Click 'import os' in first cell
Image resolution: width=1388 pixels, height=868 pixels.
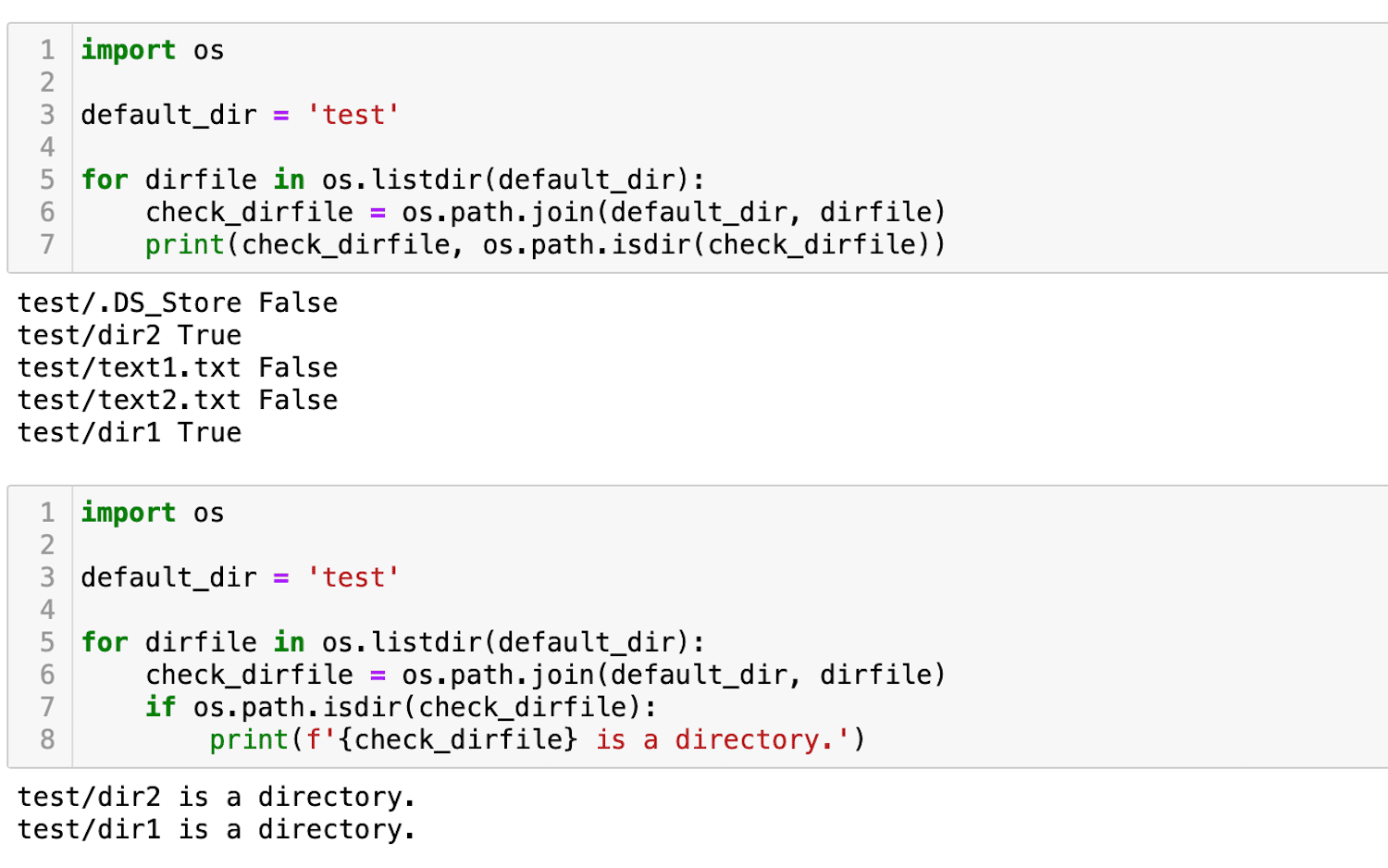[x=153, y=50]
